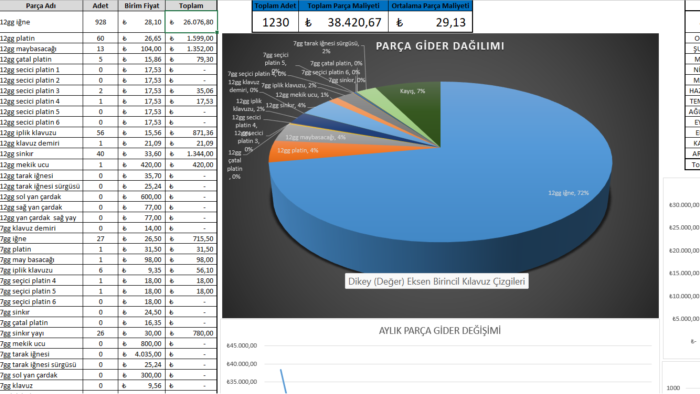The width and height of the screenshot is (700, 394).
Task: Click the 7gg sinkır yayı cell
Action: click(x=41, y=333)
